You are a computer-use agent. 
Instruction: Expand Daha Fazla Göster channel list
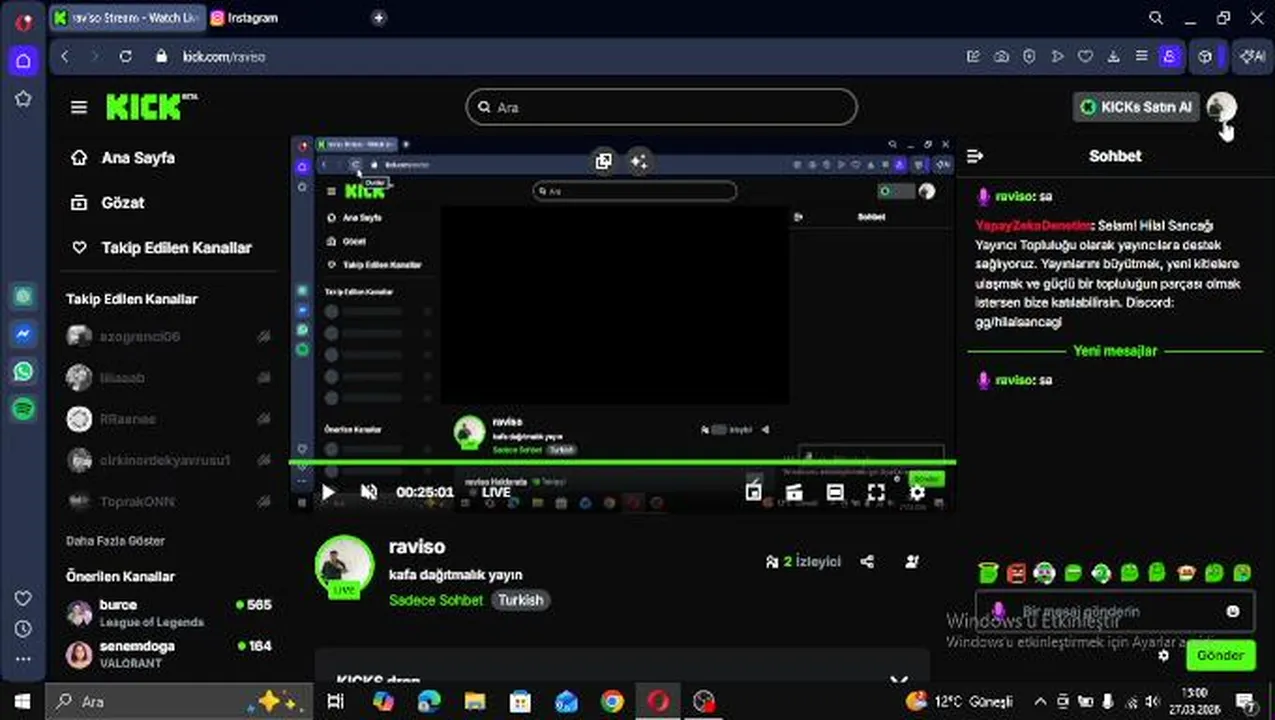click(x=115, y=541)
